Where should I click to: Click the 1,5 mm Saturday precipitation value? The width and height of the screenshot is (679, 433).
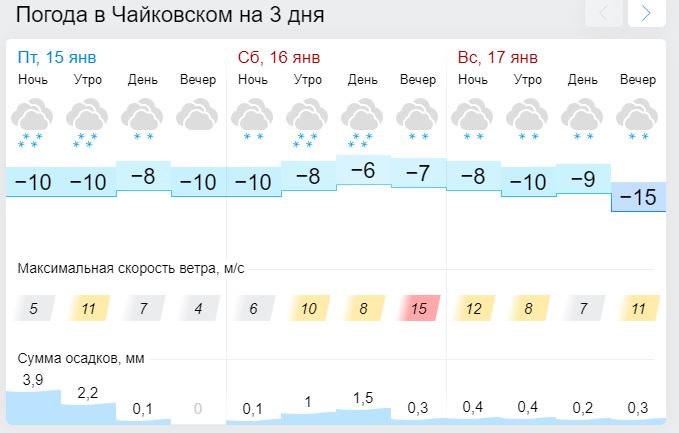[363, 398]
